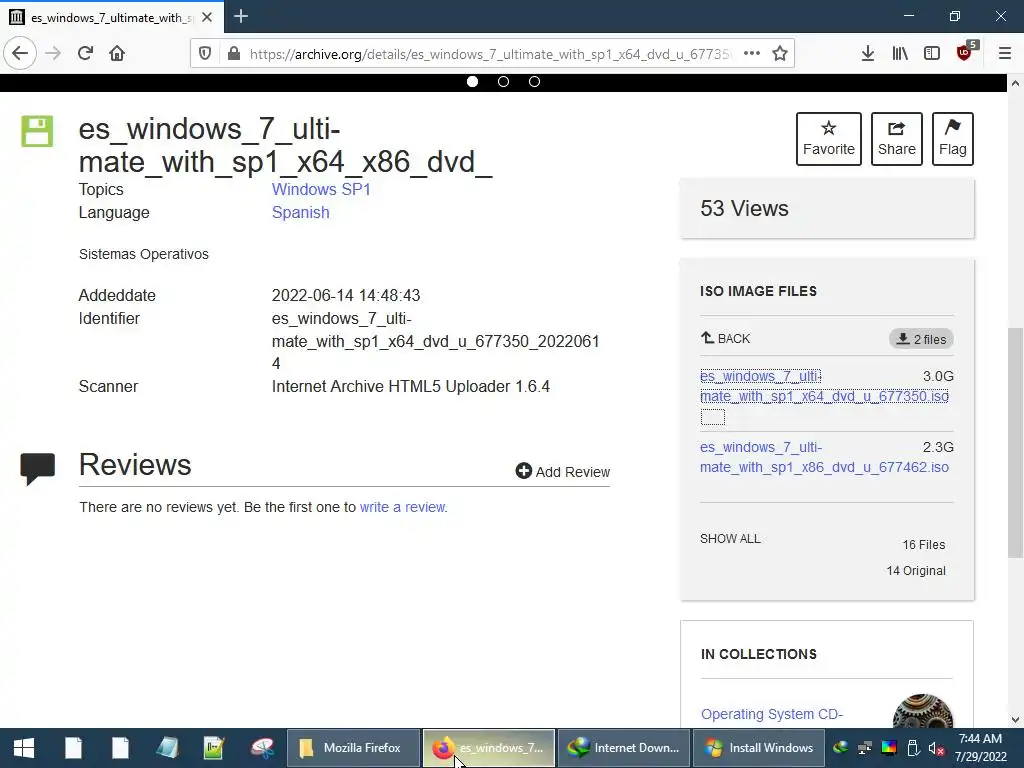Screen dimensions: 1024x768
Task: Open the Windows SP1 topic link
Action: [x=321, y=189]
